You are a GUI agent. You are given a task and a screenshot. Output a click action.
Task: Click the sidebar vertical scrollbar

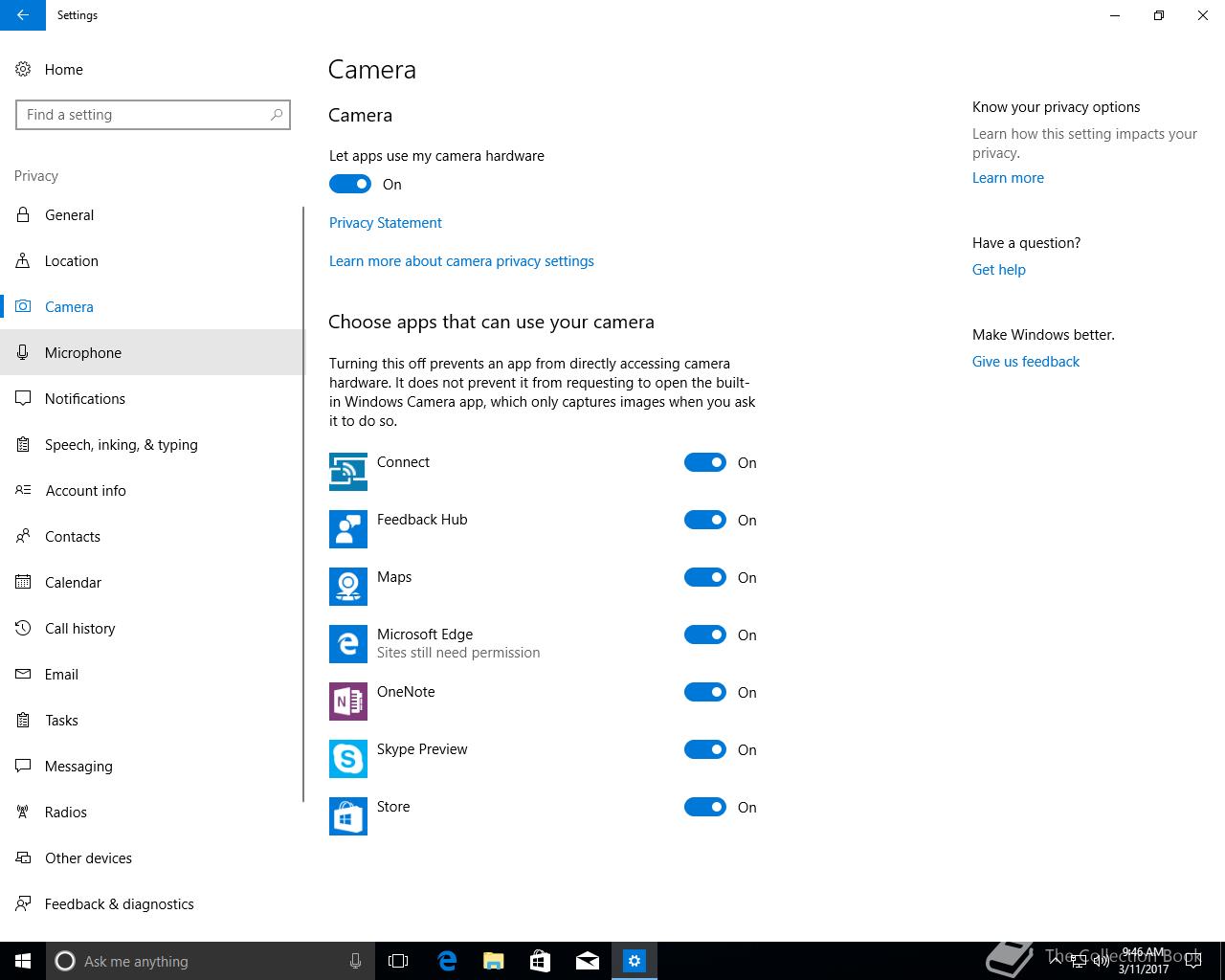point(303,504)
